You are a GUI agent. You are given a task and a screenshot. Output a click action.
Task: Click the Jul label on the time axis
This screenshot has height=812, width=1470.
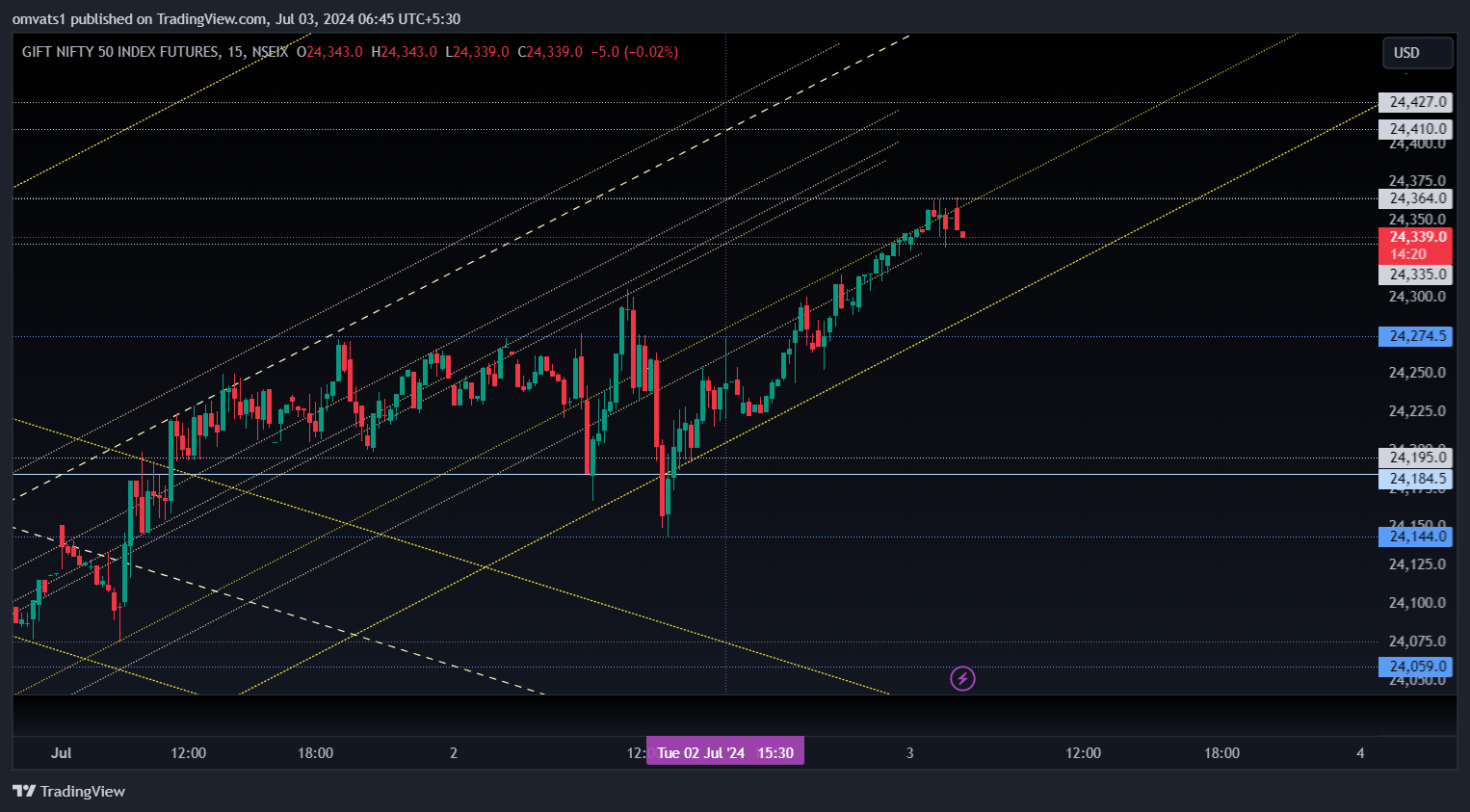[x=61, y=753]
